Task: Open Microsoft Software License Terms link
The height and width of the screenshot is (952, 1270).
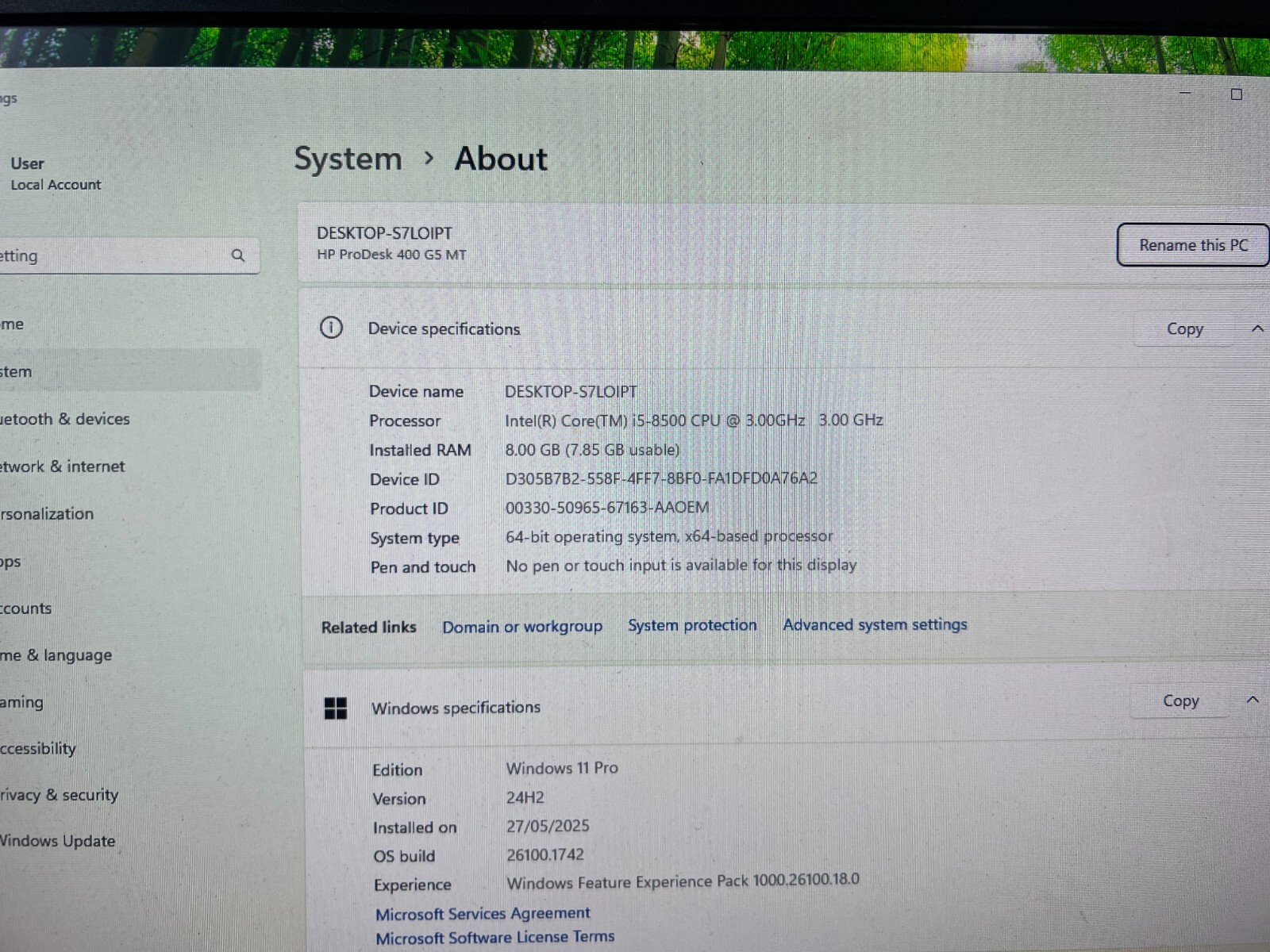Action: [495, 938]
